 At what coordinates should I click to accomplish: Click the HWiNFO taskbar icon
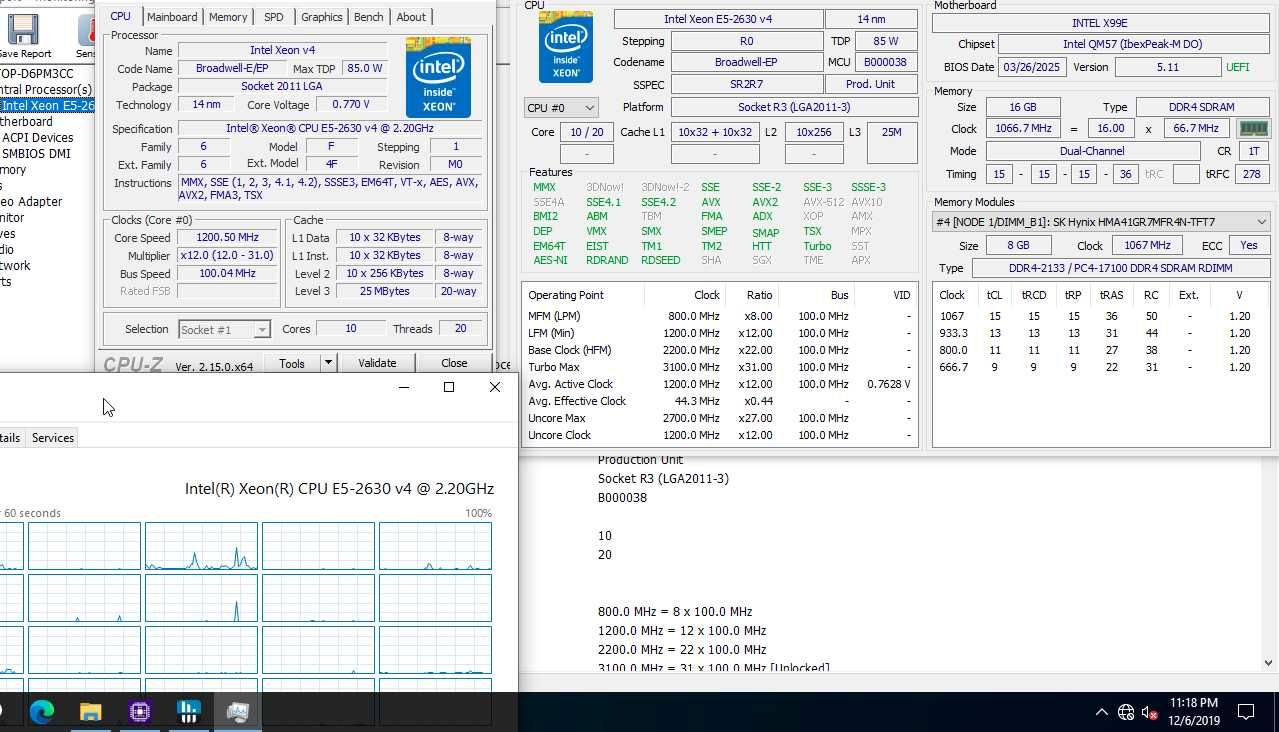(188, 712)
